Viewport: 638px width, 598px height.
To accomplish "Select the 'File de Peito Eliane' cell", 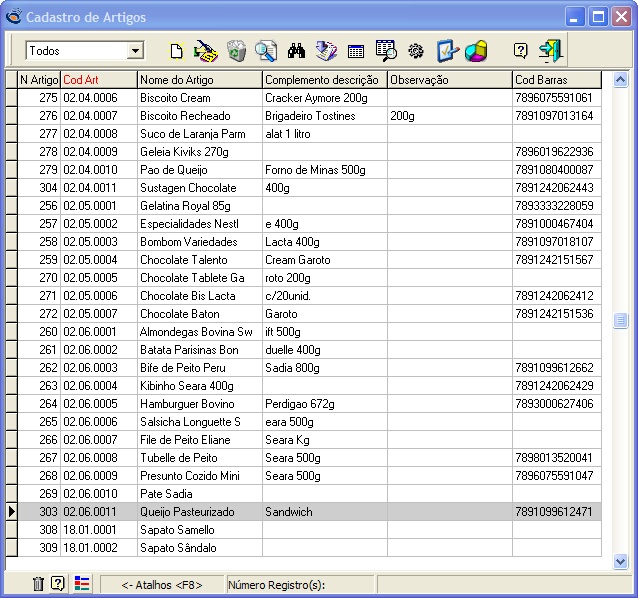I will click(200, 440).
